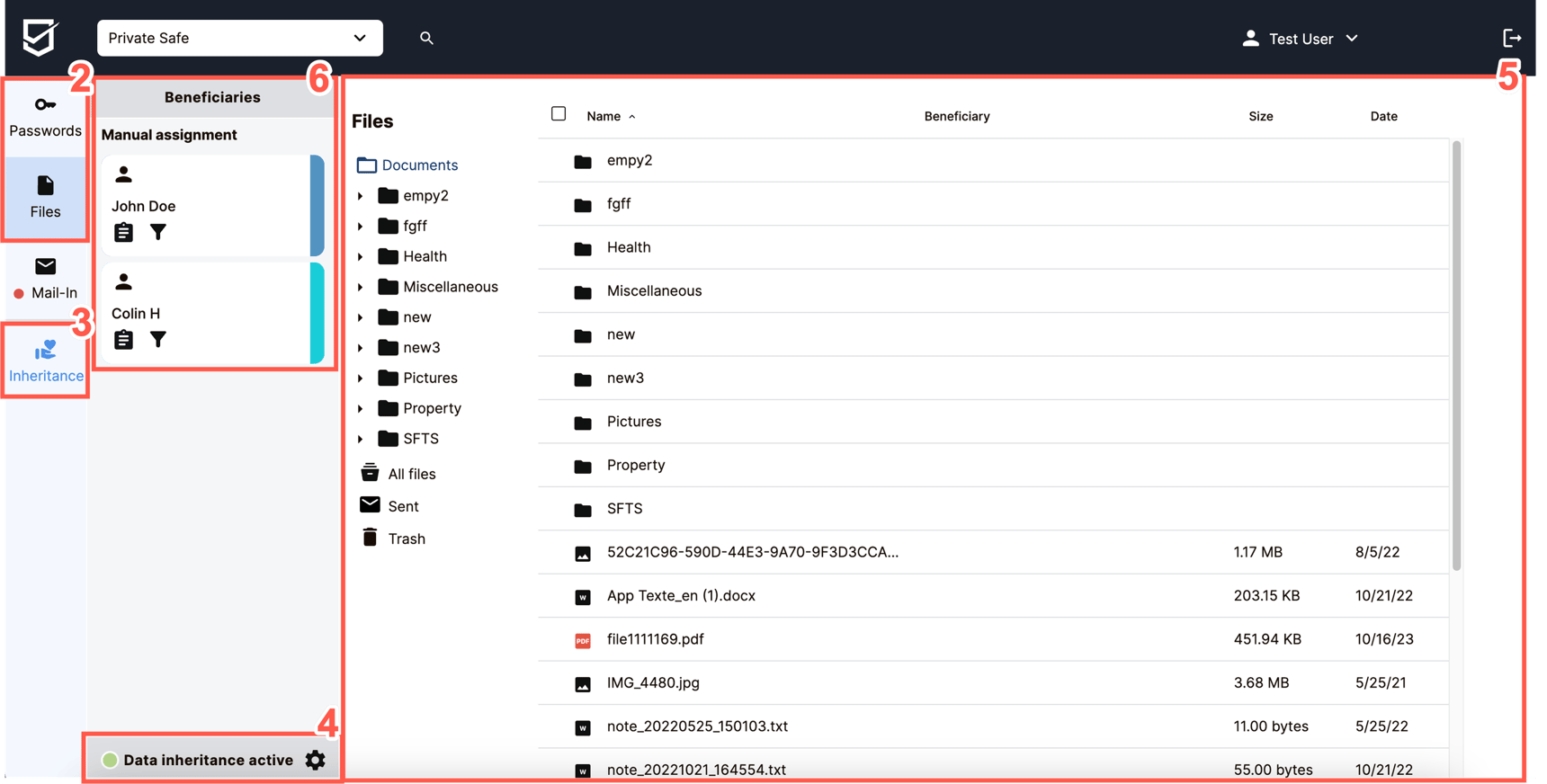Open the Private Safe dropdown
This screenshot has width=1547, height=784.
tap(240, 38)
